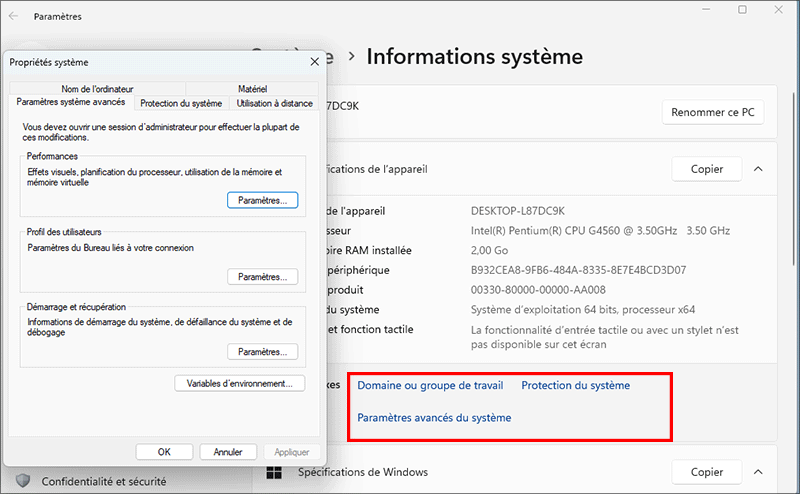800x494 pixels.
Task: Click the breadcrumb chevron before Informations système
Action: 352,57
